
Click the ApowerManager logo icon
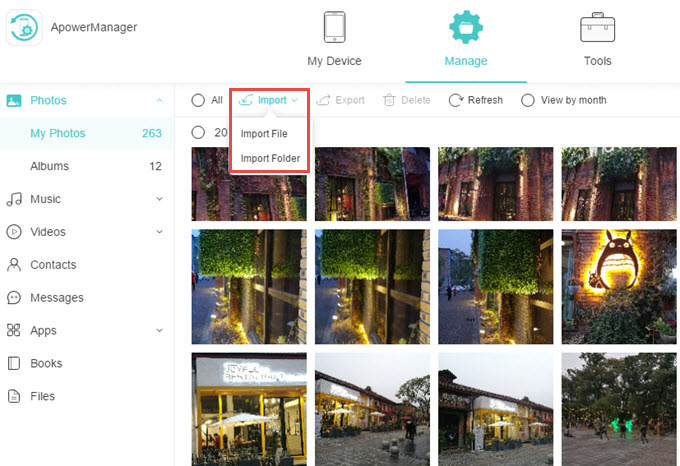coord(24,27)
